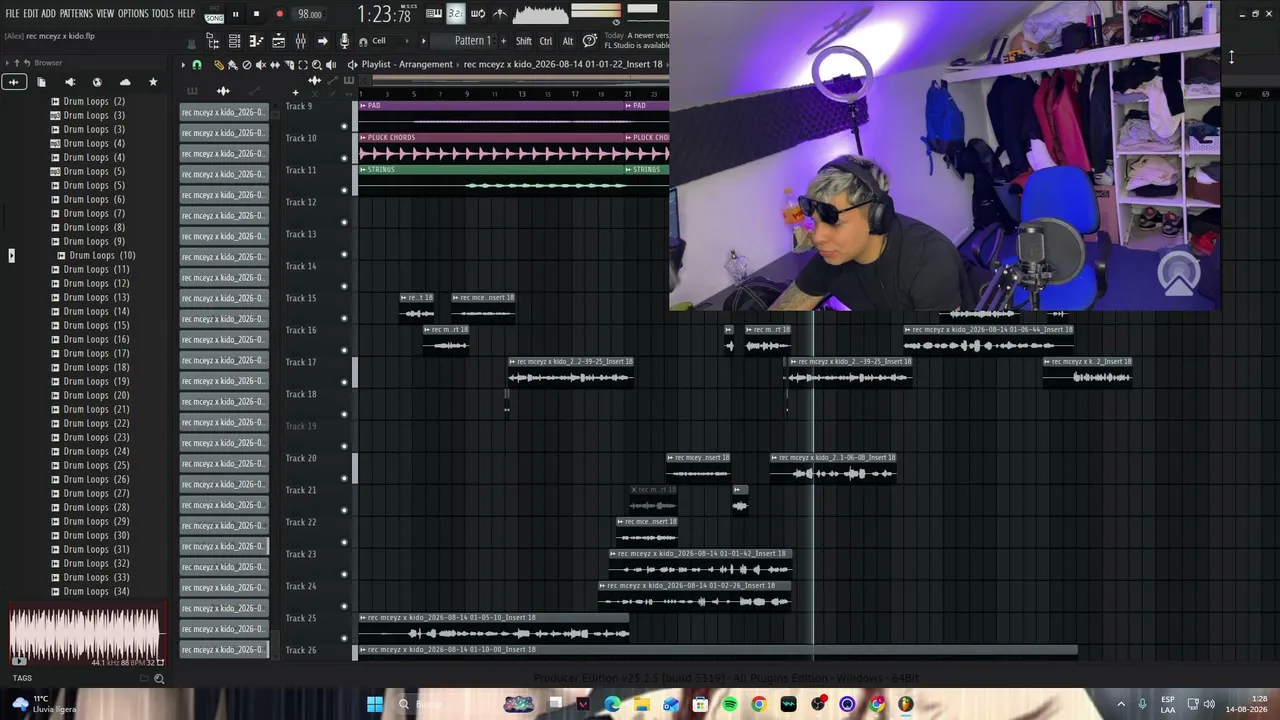Click the sample waveform preview in Browser
Image resolution: width=1280 pixels, height=720 pixels.
(86, 636)
